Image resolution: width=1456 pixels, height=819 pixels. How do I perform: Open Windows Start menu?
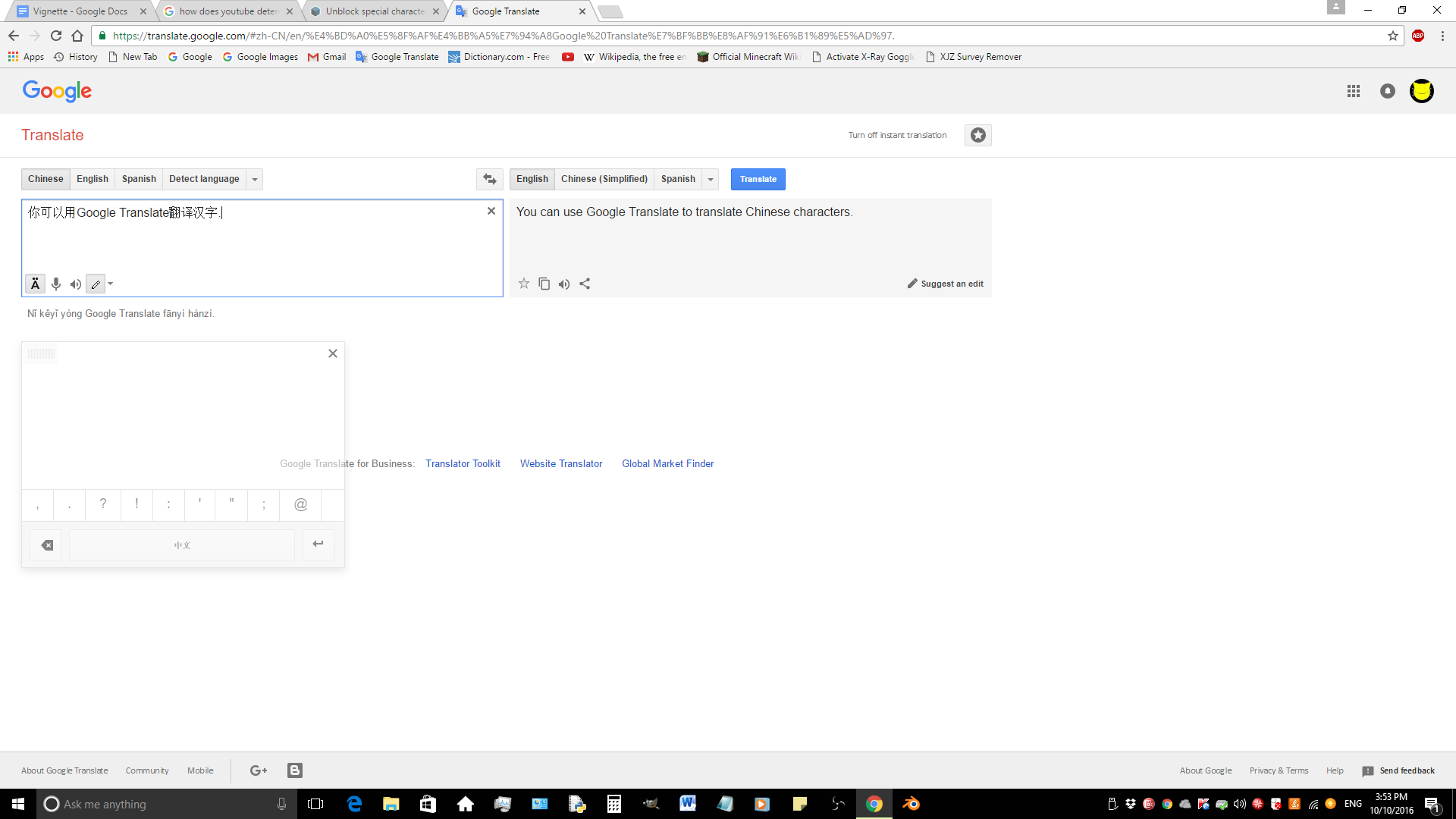[18, 804]
